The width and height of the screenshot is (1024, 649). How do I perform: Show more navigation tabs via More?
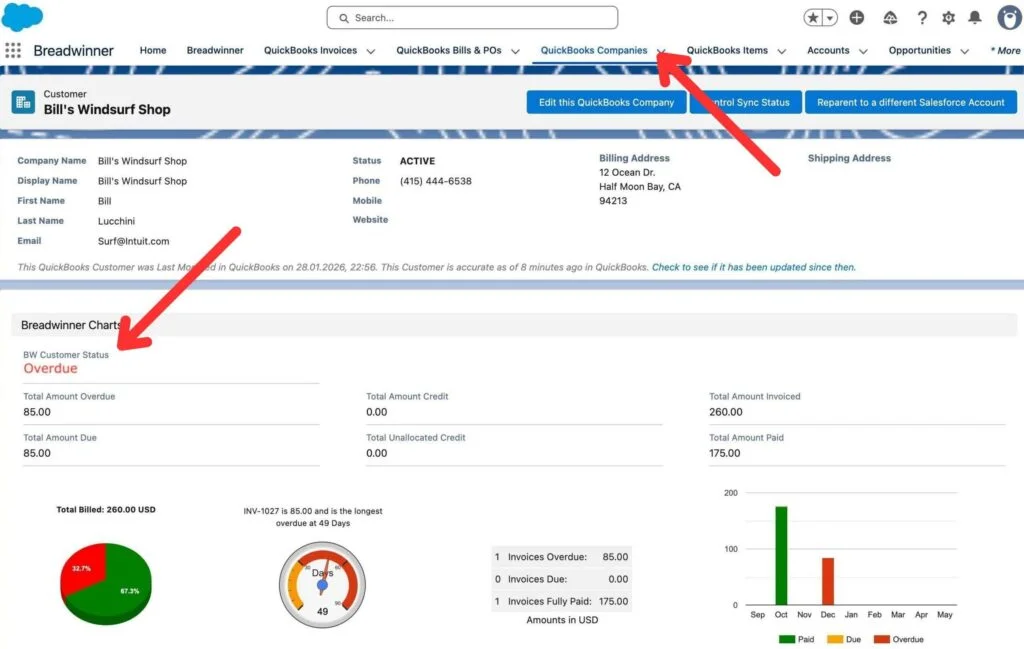point(1006,50)
